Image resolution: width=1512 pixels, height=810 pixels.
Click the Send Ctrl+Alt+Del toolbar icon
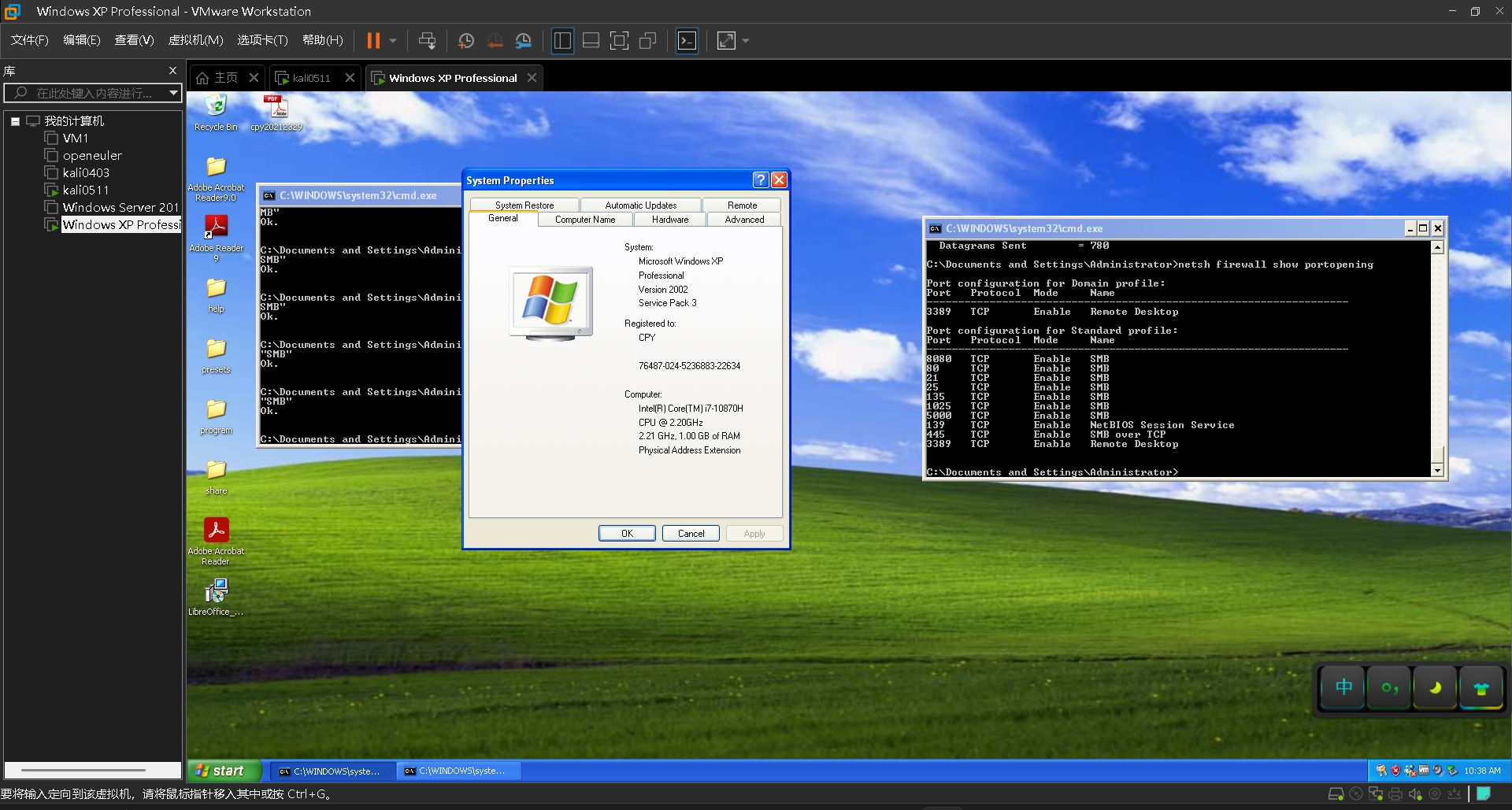tap(427, 41)
